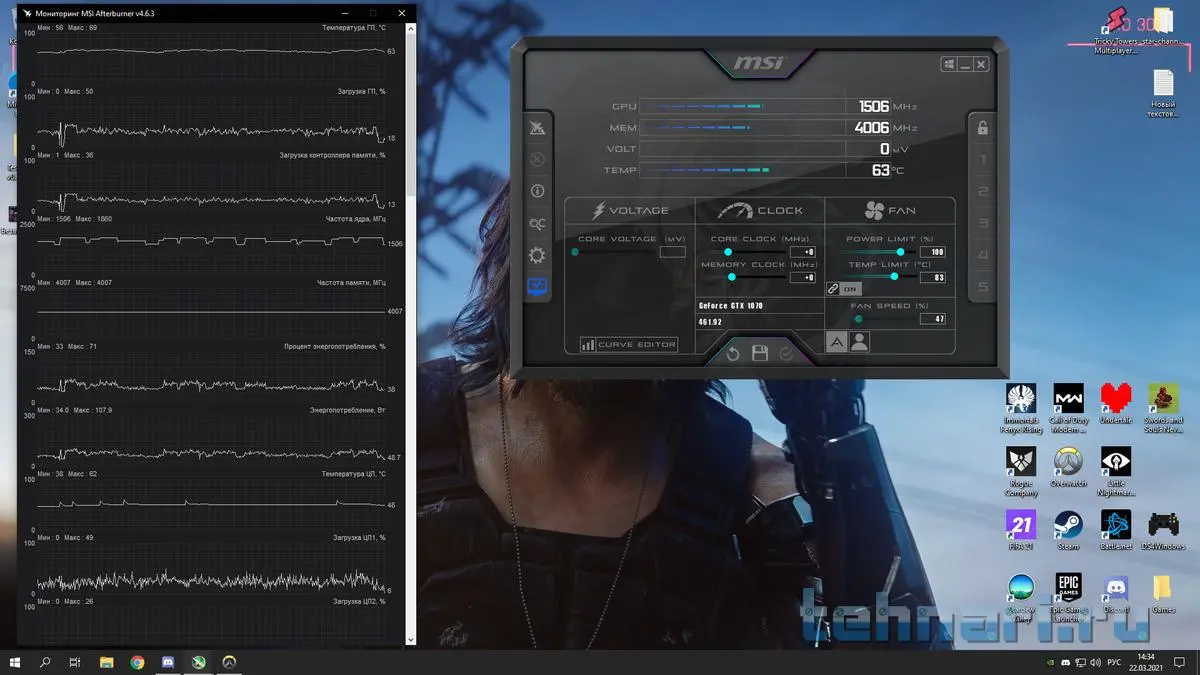Click the reset settings icon

point(733,353)
